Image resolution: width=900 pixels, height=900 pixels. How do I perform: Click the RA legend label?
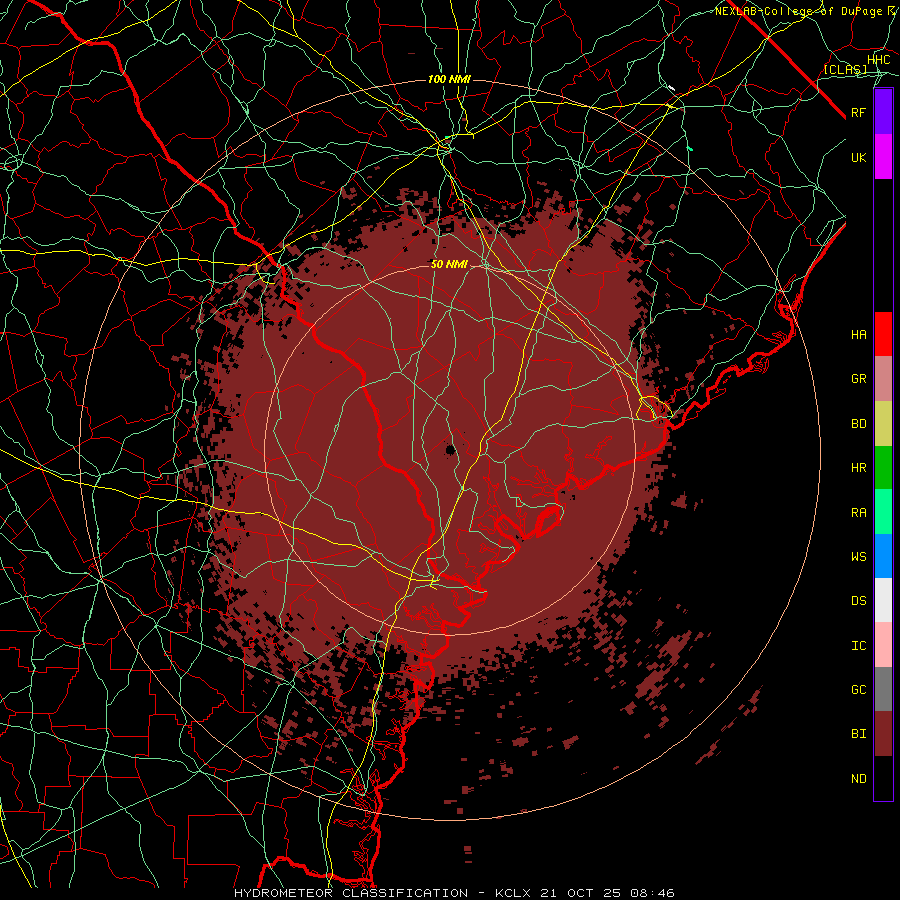pyautogui.click(x=859, y=512)
